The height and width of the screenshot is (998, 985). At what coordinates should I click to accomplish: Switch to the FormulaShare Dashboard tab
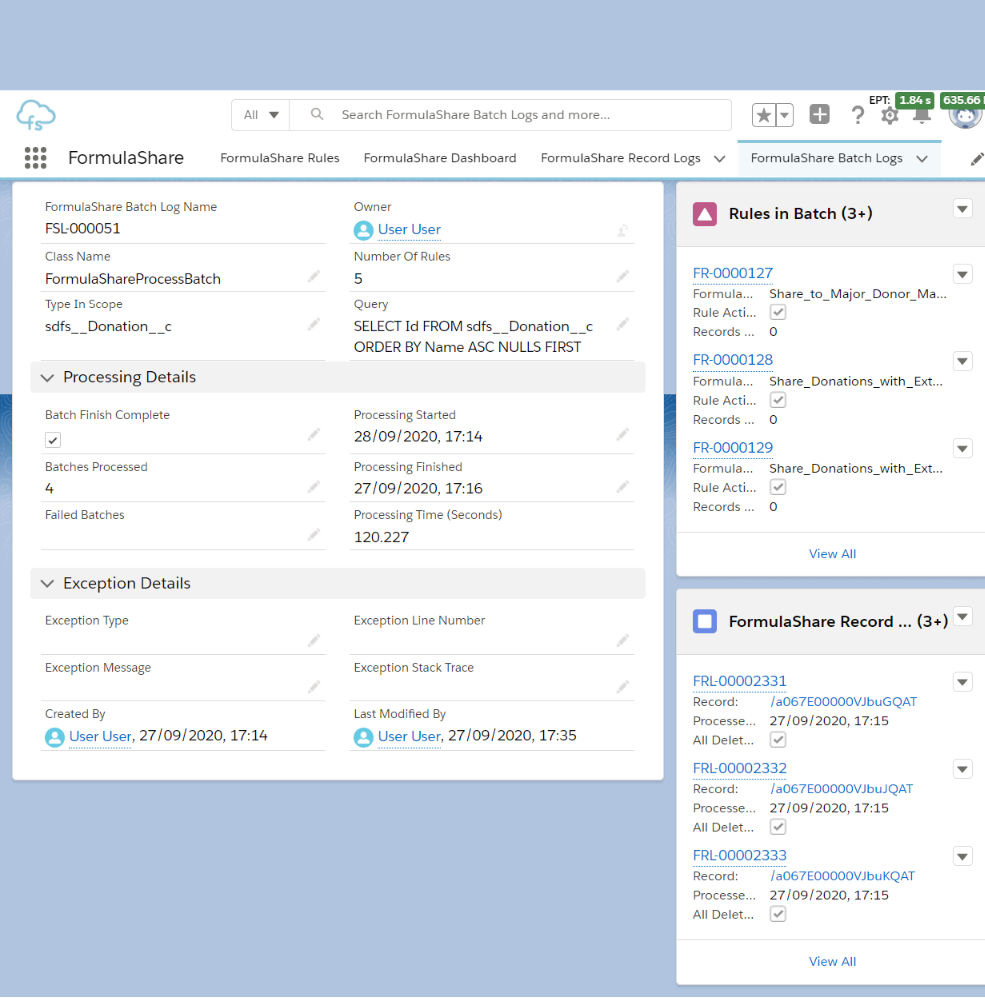(440, 158)
